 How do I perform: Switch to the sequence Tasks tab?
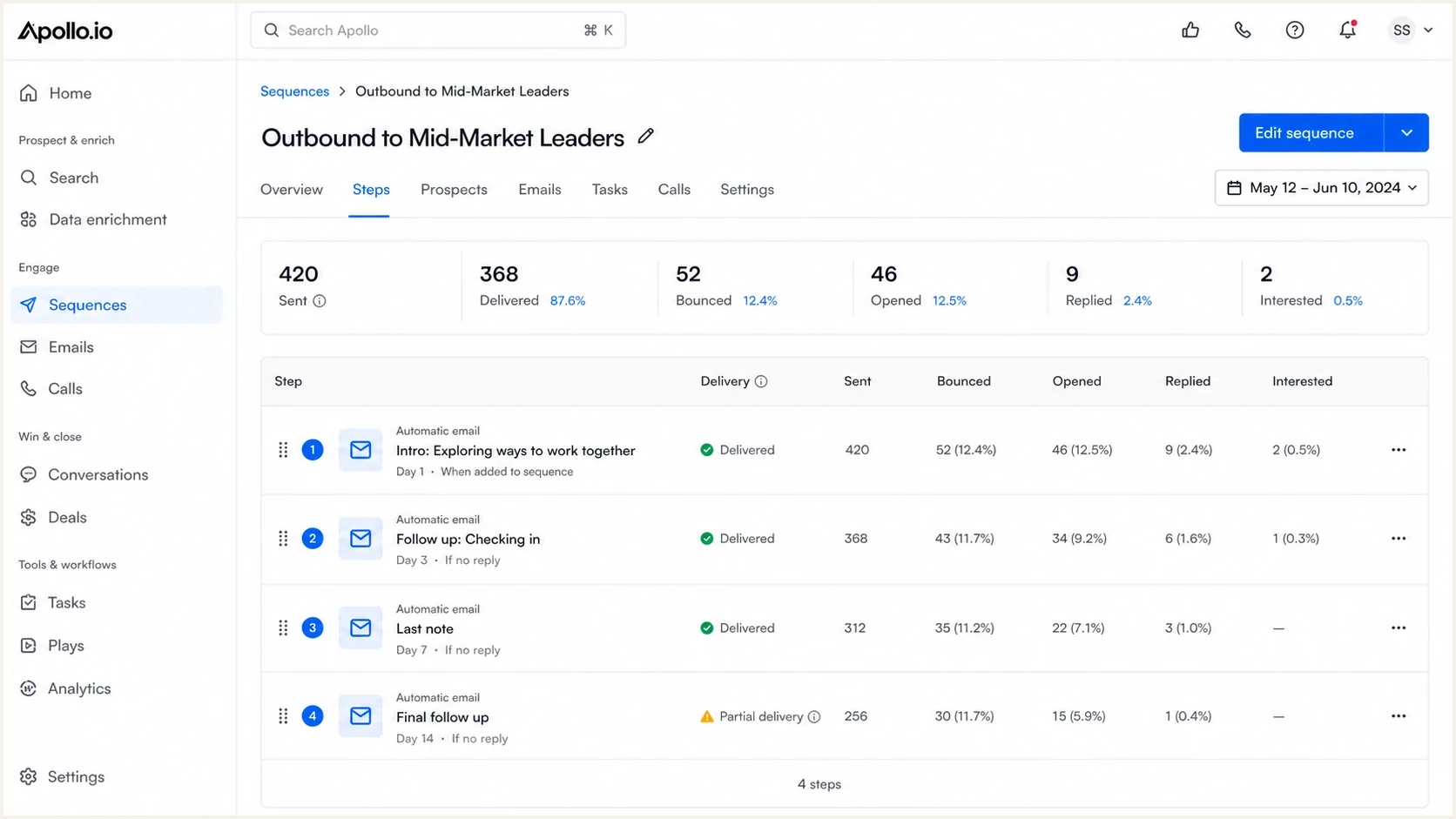click(610, 190)
